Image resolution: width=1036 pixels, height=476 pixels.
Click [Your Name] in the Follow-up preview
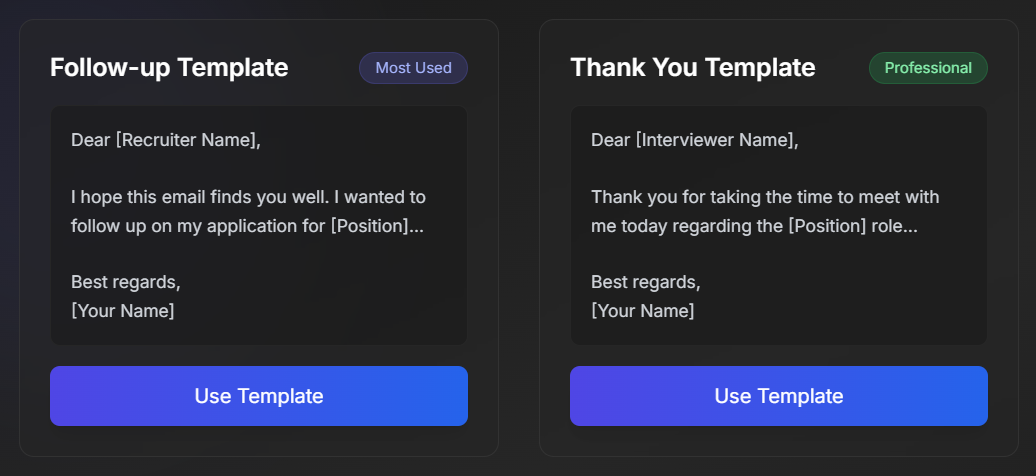[x=123, y=311]
